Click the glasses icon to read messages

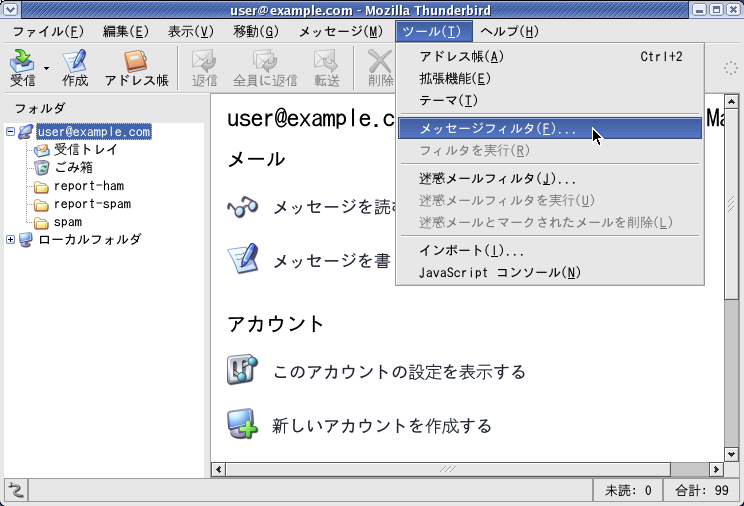pos(242,207)
